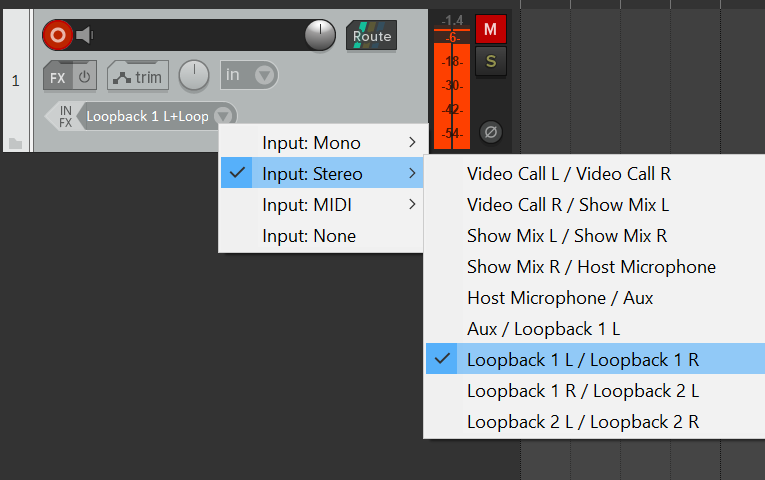Screen dimensions: 765x480
Task: Toggle the record arm button
Action: (x=58, y=35)
